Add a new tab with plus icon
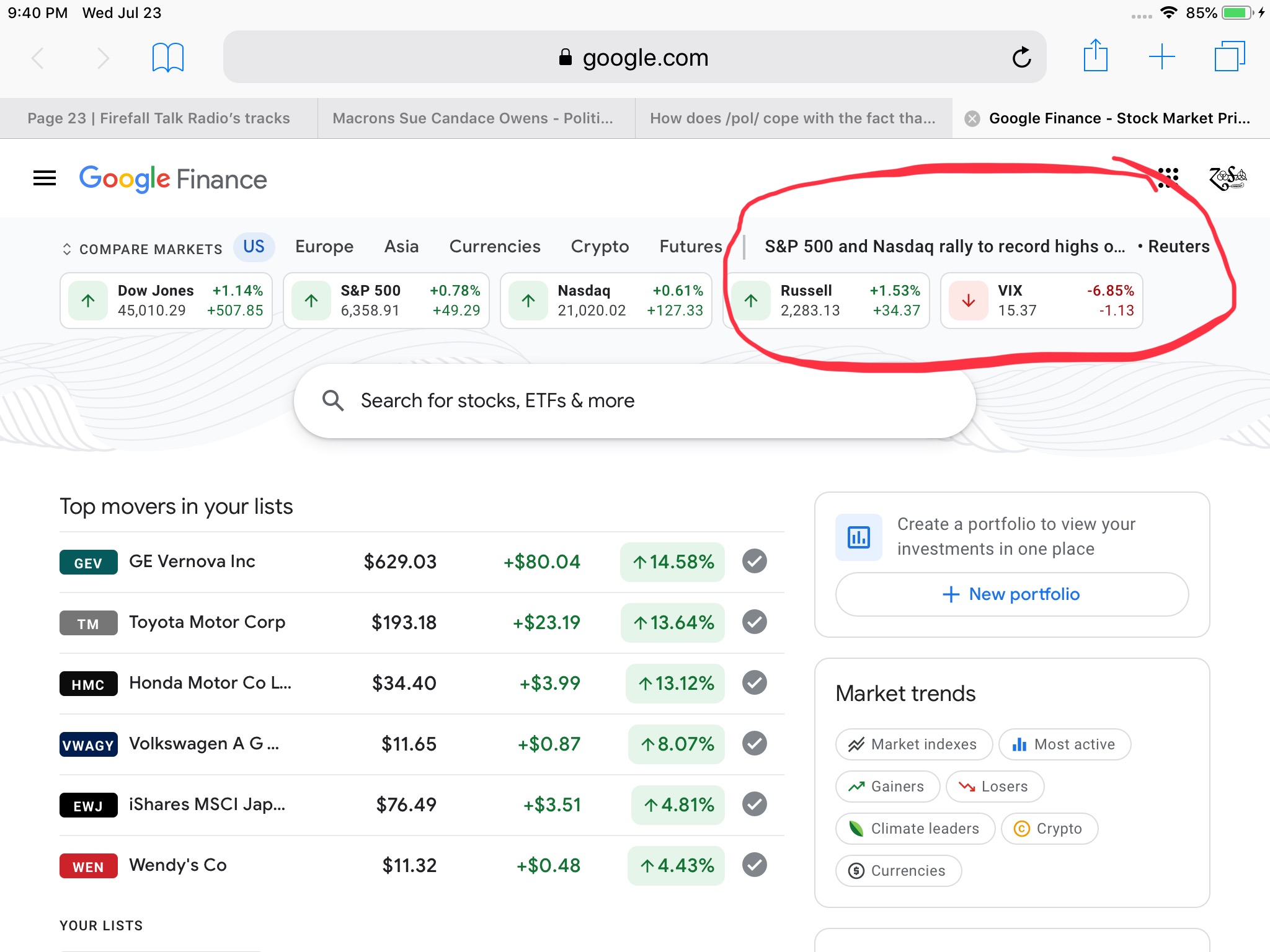The image size is (1270, 952). click(x=1162, y=57)
